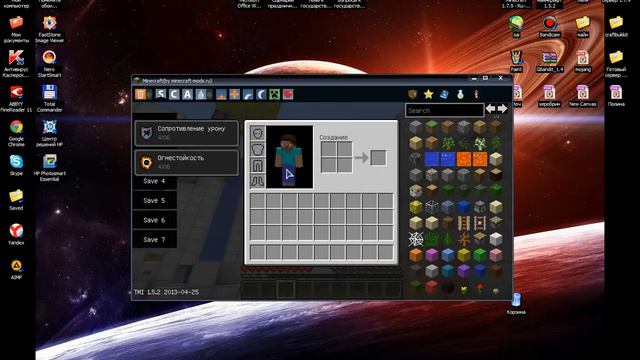Pick the stone block item
Viewport: 640px width, 360px height.
click(416, 127)
